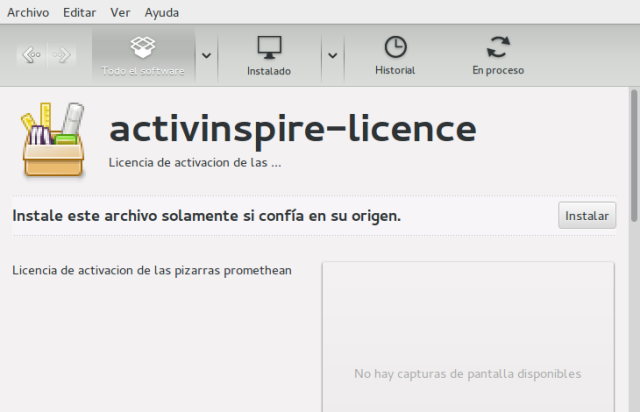Select the Todo el software box icon
This screenshot has width=640, height=412.
pos(143,48)
